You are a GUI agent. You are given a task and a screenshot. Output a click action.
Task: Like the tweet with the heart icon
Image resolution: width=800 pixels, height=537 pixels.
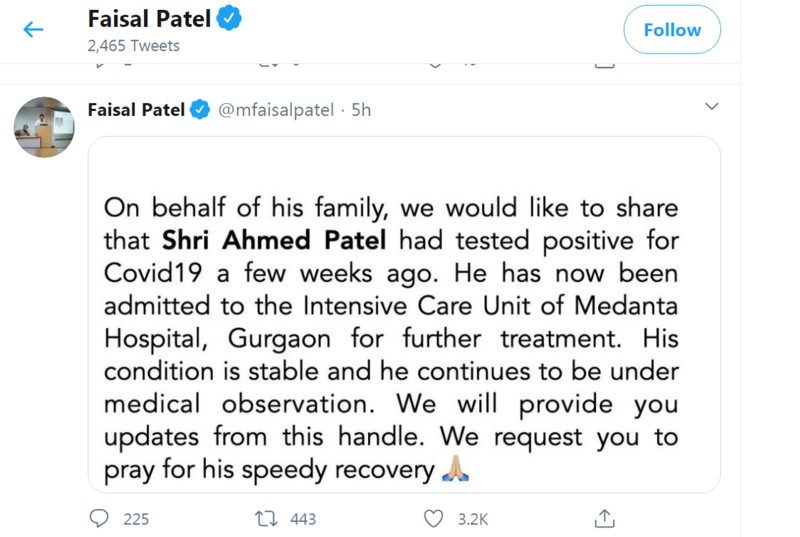click(x=433, y=518)
